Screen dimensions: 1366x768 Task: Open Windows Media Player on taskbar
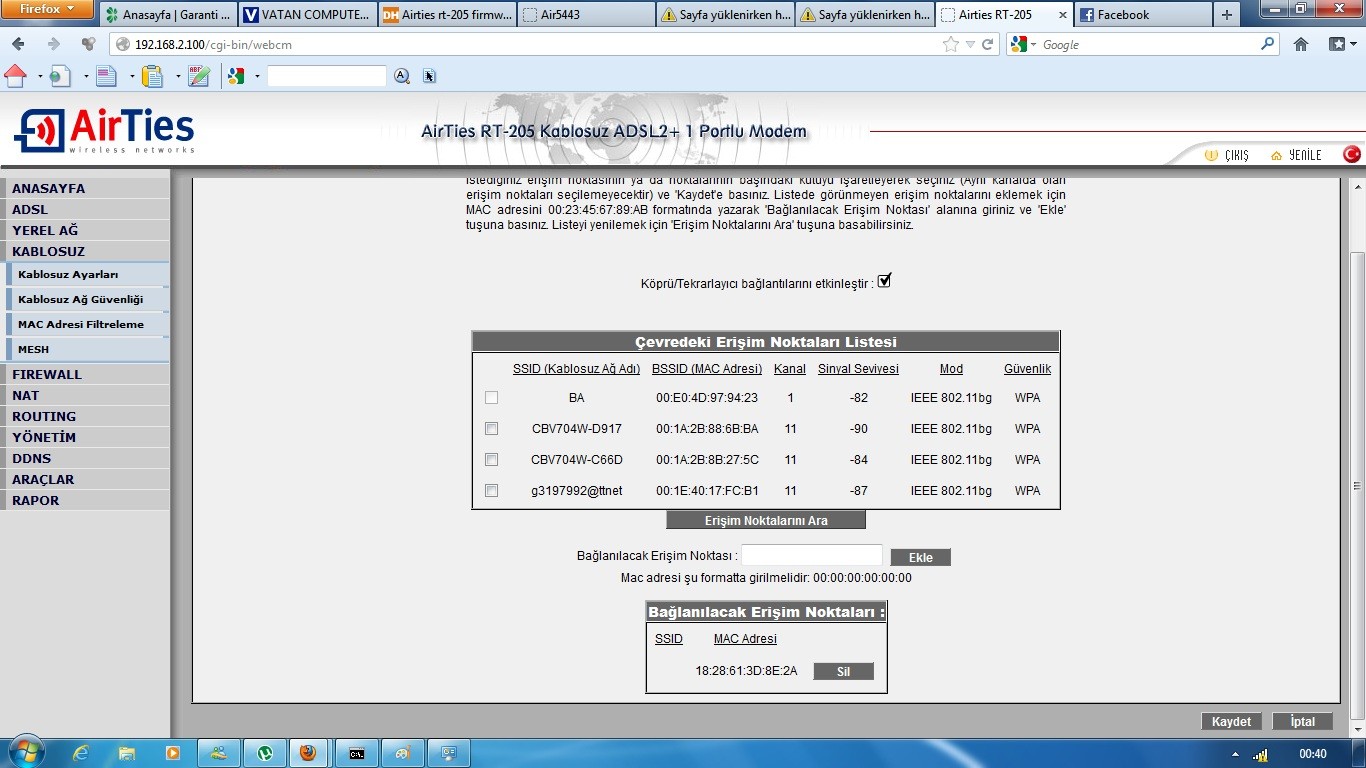click(x=173, y=753)
